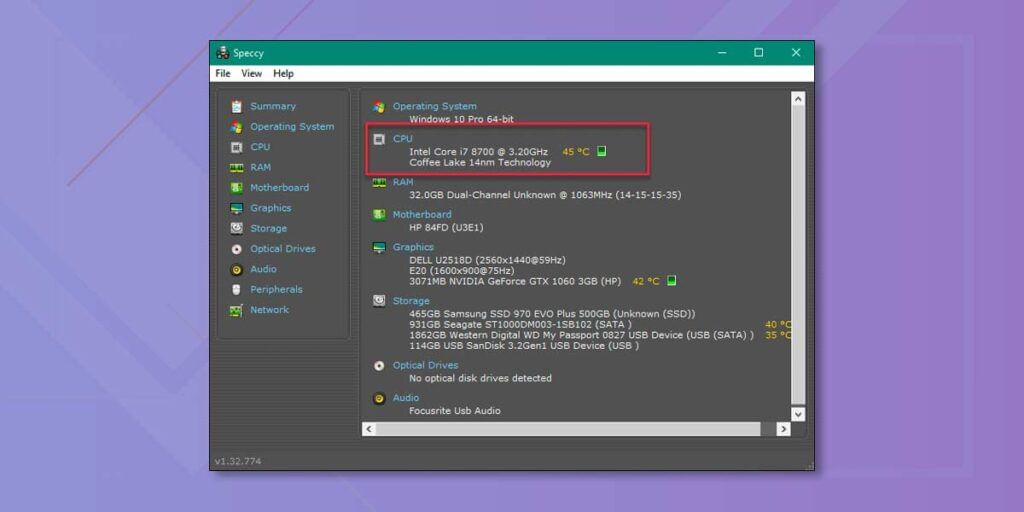Click the Summary clipboard icon in sidebar
Image resolution: width=1024 pixels, height=512 pixels.
pos(236,106)
